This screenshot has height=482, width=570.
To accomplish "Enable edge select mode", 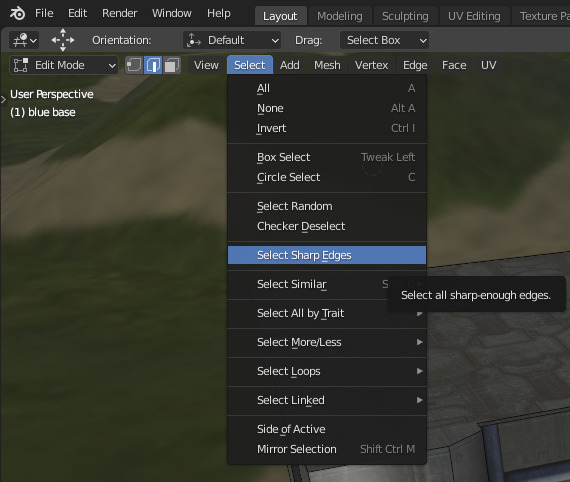I will tap(153, 65).
